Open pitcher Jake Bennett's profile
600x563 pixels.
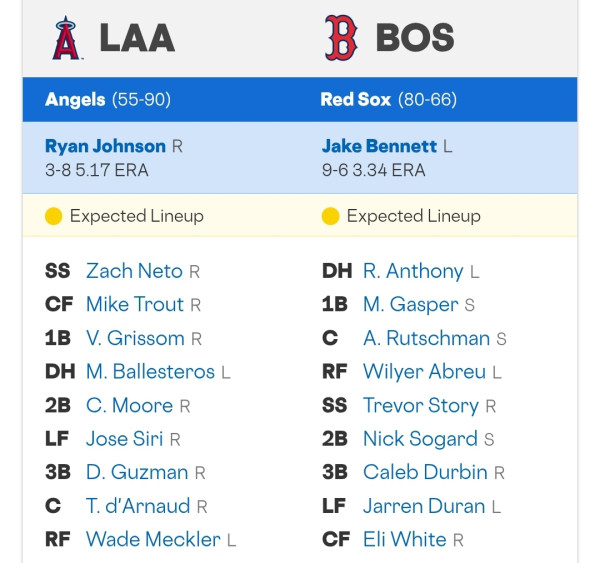point(379,146)
